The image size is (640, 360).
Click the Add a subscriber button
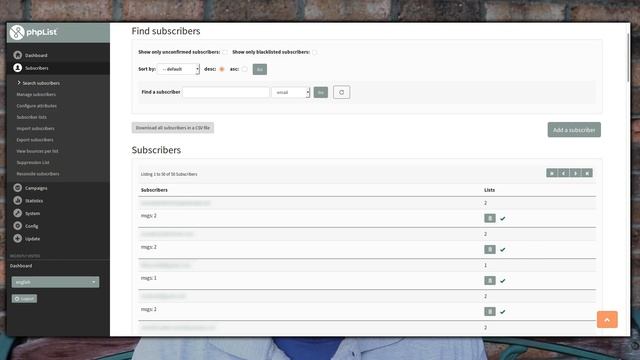(574, 130)
